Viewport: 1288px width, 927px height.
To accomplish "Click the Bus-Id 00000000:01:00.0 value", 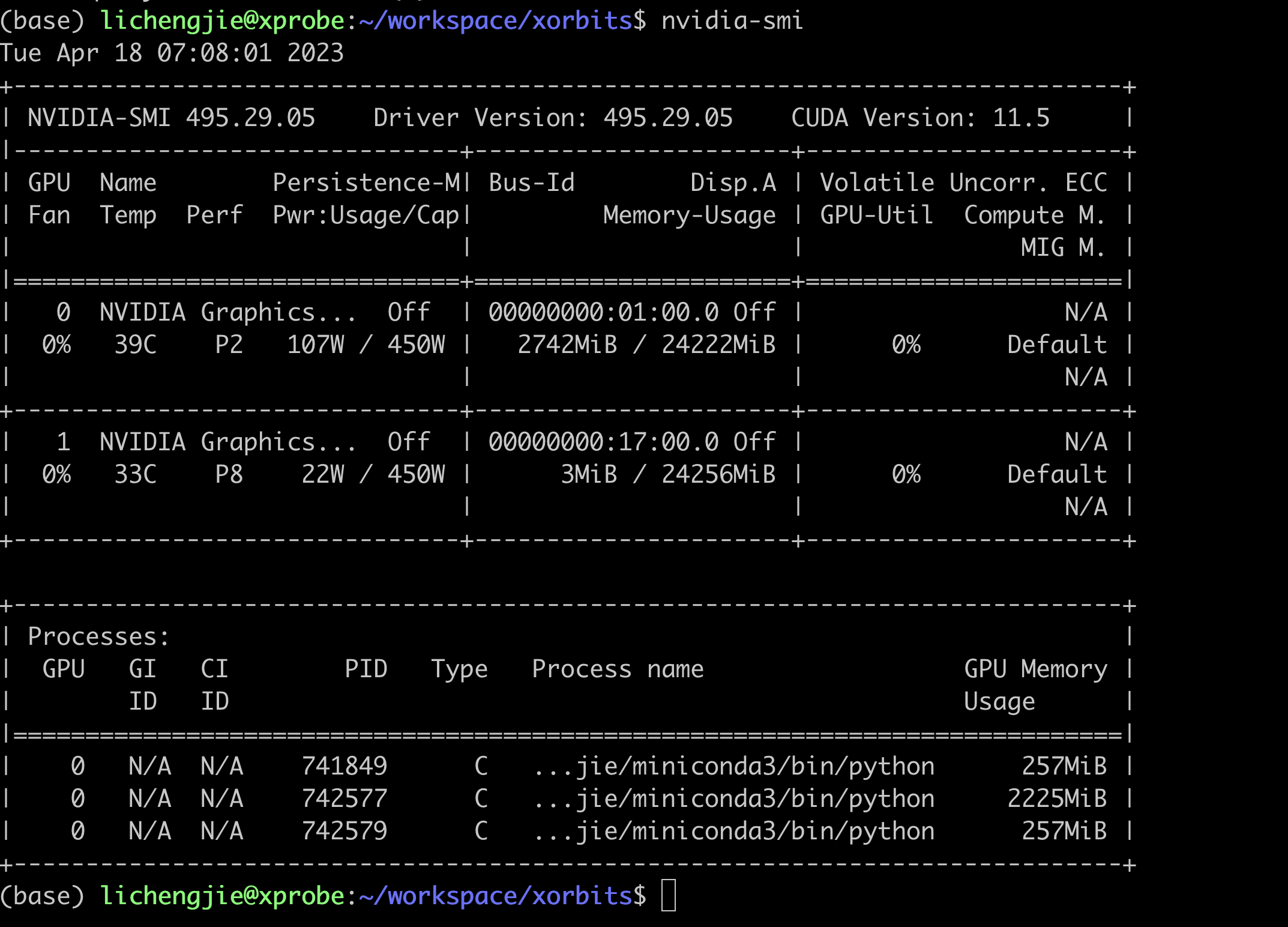I will (x=603, y=312).
